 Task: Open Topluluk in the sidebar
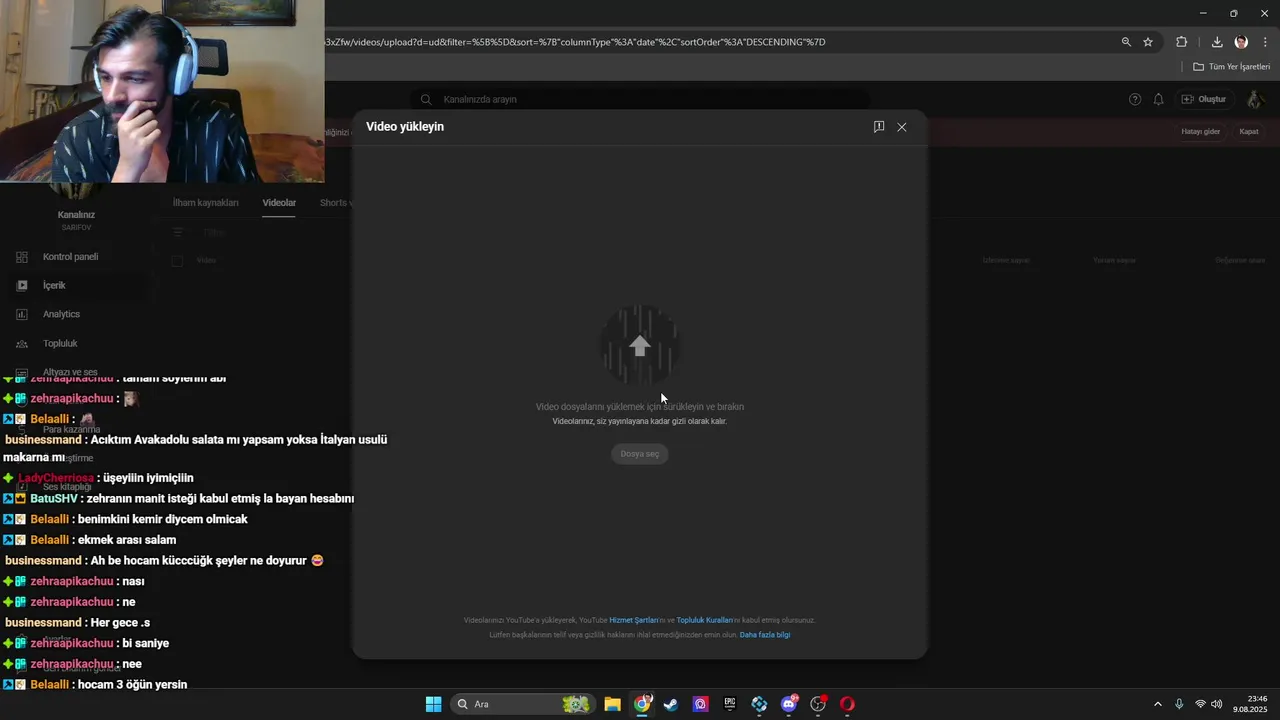tap(60, 343)
